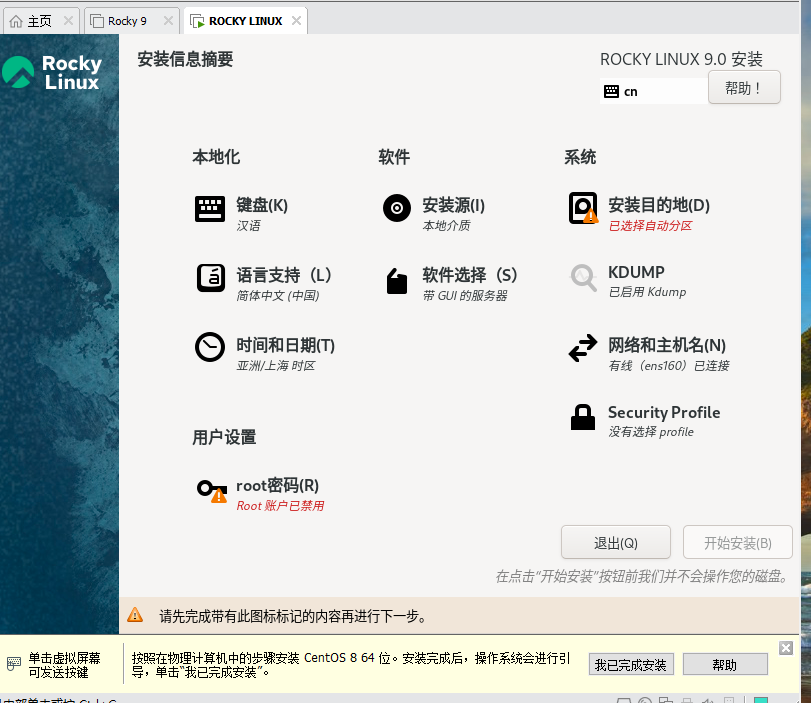811x703 pixels.
Task: Switch to the 主页 tab
Action: tap(41, 21)
